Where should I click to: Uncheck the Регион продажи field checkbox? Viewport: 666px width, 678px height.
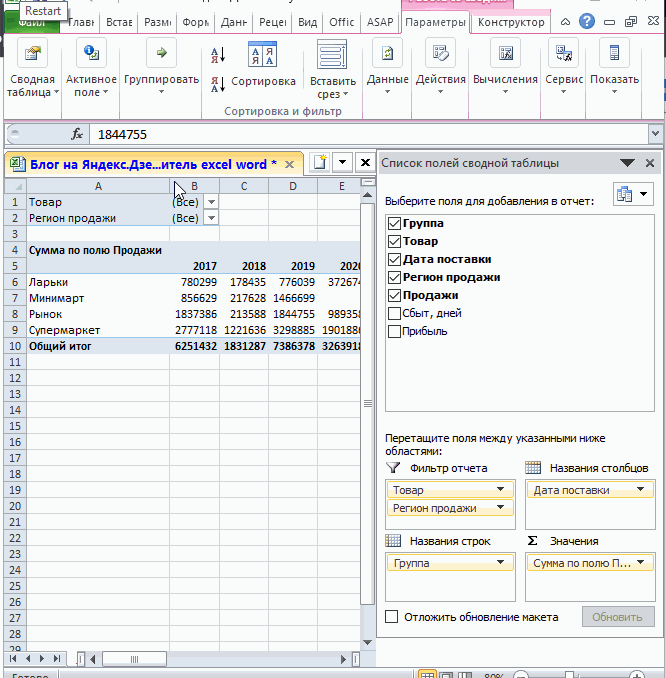coord(394,277)
